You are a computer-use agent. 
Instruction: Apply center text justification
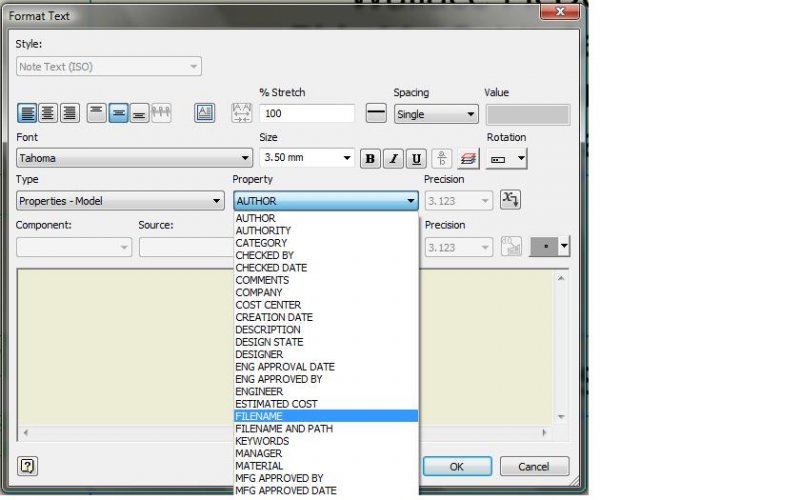click(48, 113)
